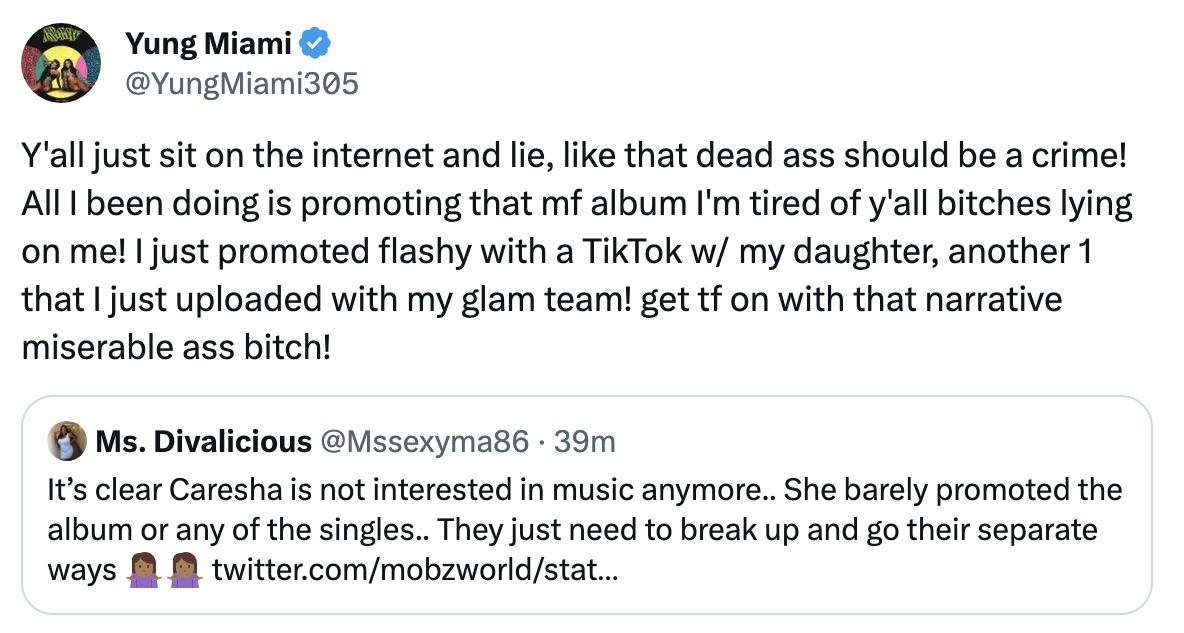The image size is (1184, 633).
Task: Click Yung Miami's profile avatar
Action: (61, 63)
